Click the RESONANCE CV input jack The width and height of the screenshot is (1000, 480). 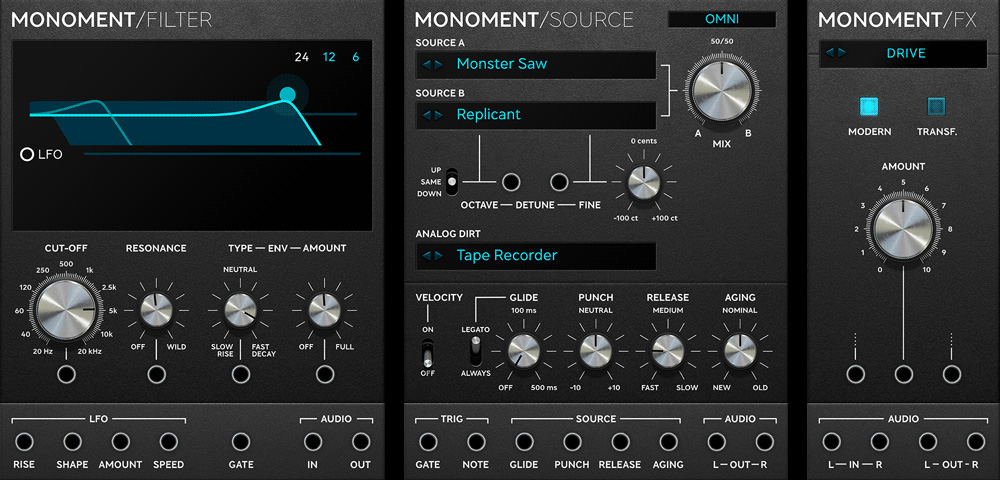pos(156,375)
